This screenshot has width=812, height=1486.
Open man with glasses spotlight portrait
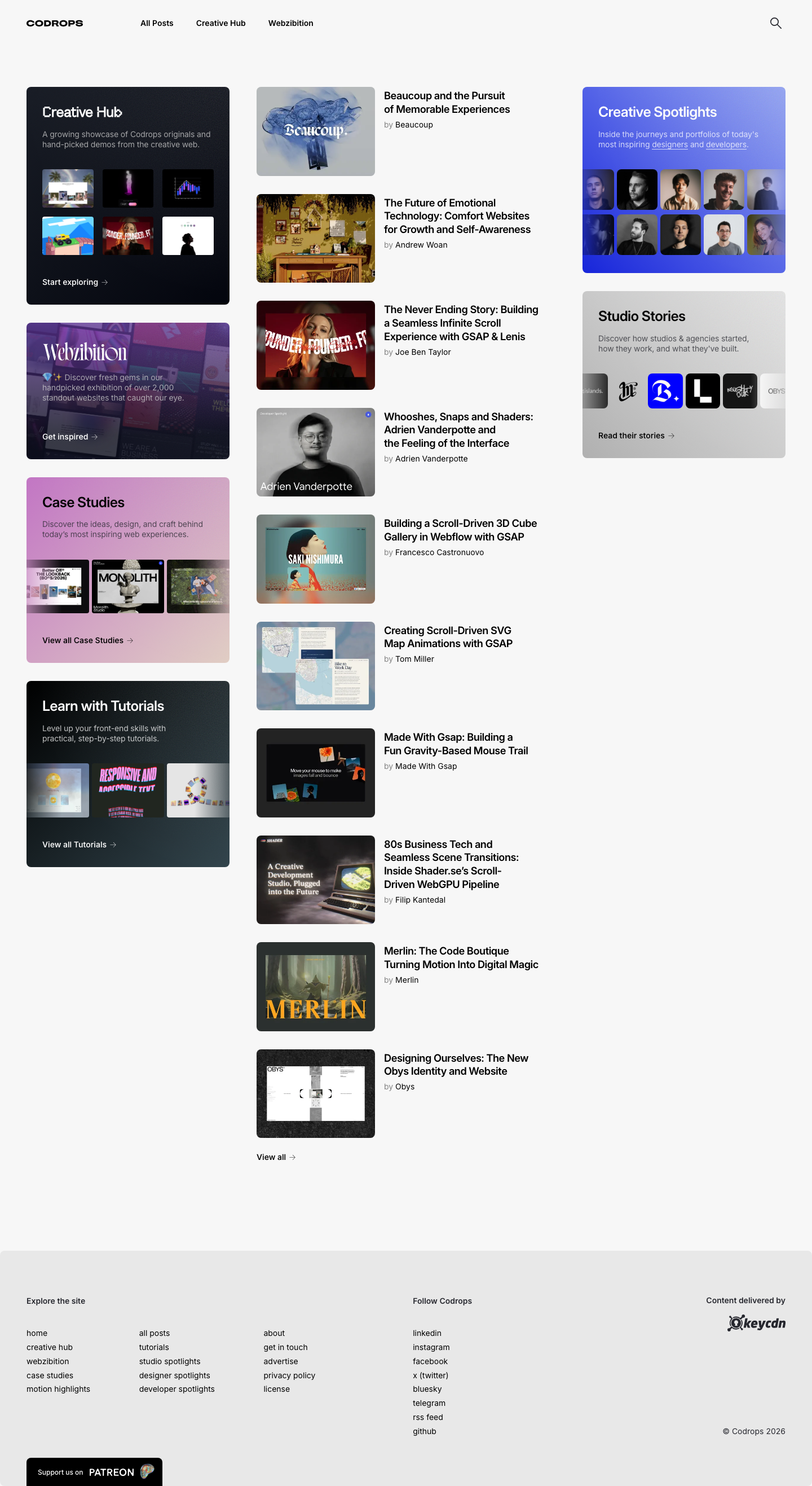724,235
